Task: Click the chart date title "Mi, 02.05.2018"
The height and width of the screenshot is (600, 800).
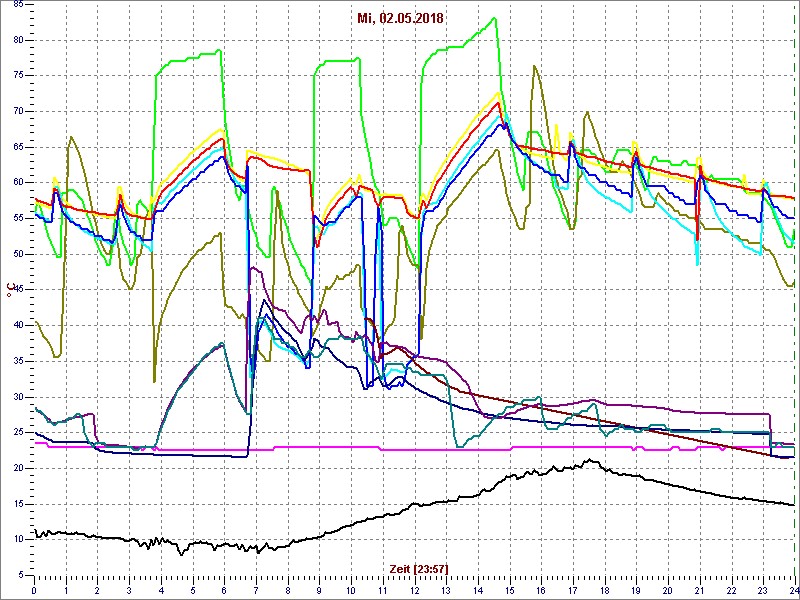Action: pos(400,19)
